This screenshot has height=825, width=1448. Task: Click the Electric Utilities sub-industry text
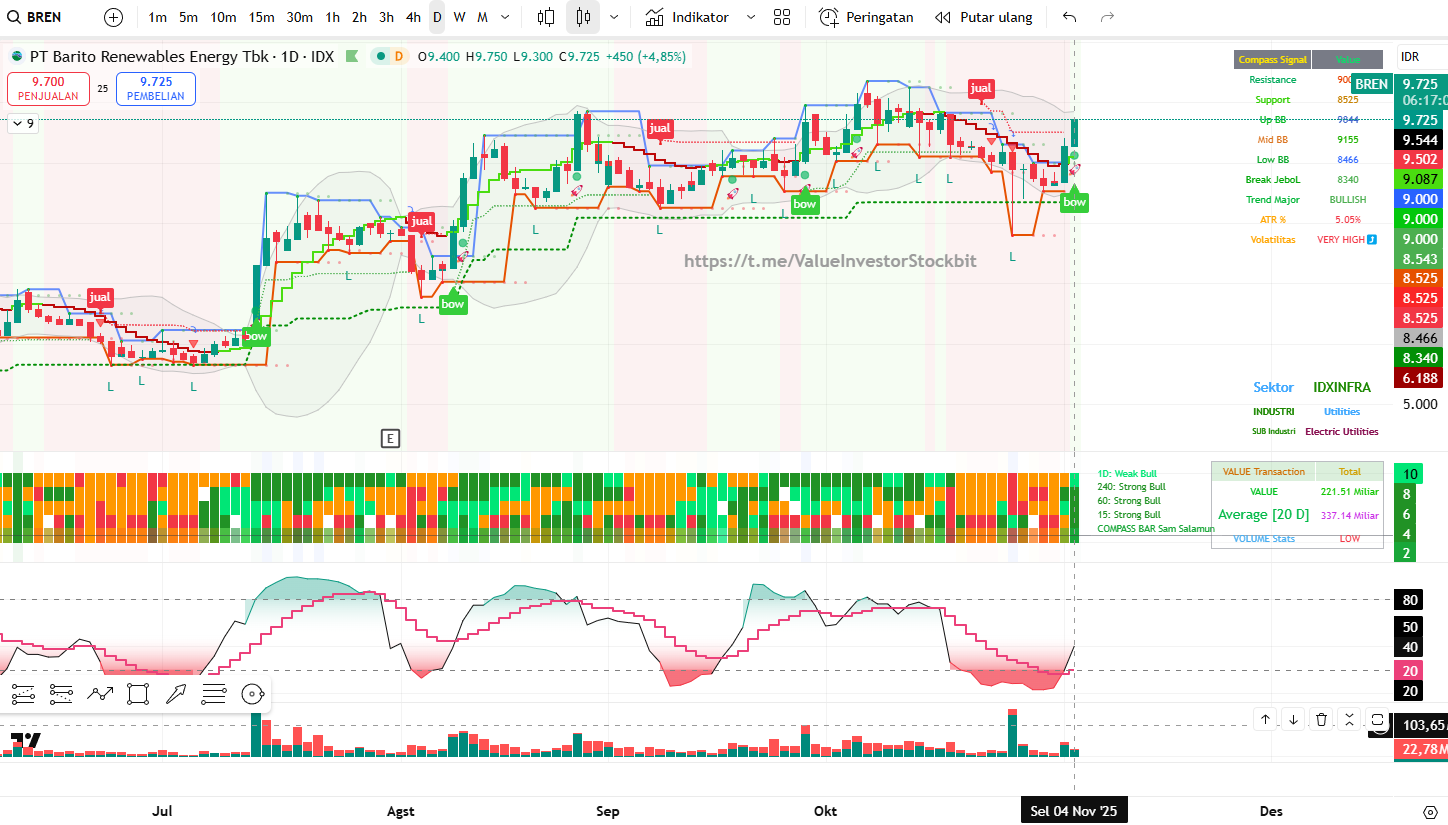click(1342, 432)
